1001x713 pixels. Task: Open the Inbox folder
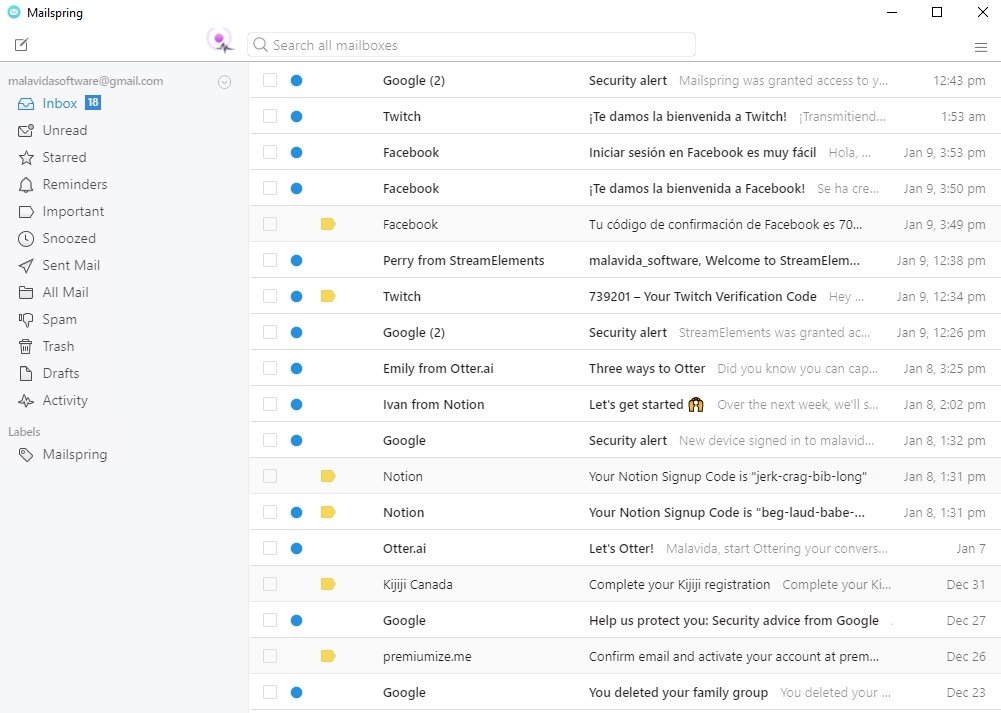pos(59,103)
